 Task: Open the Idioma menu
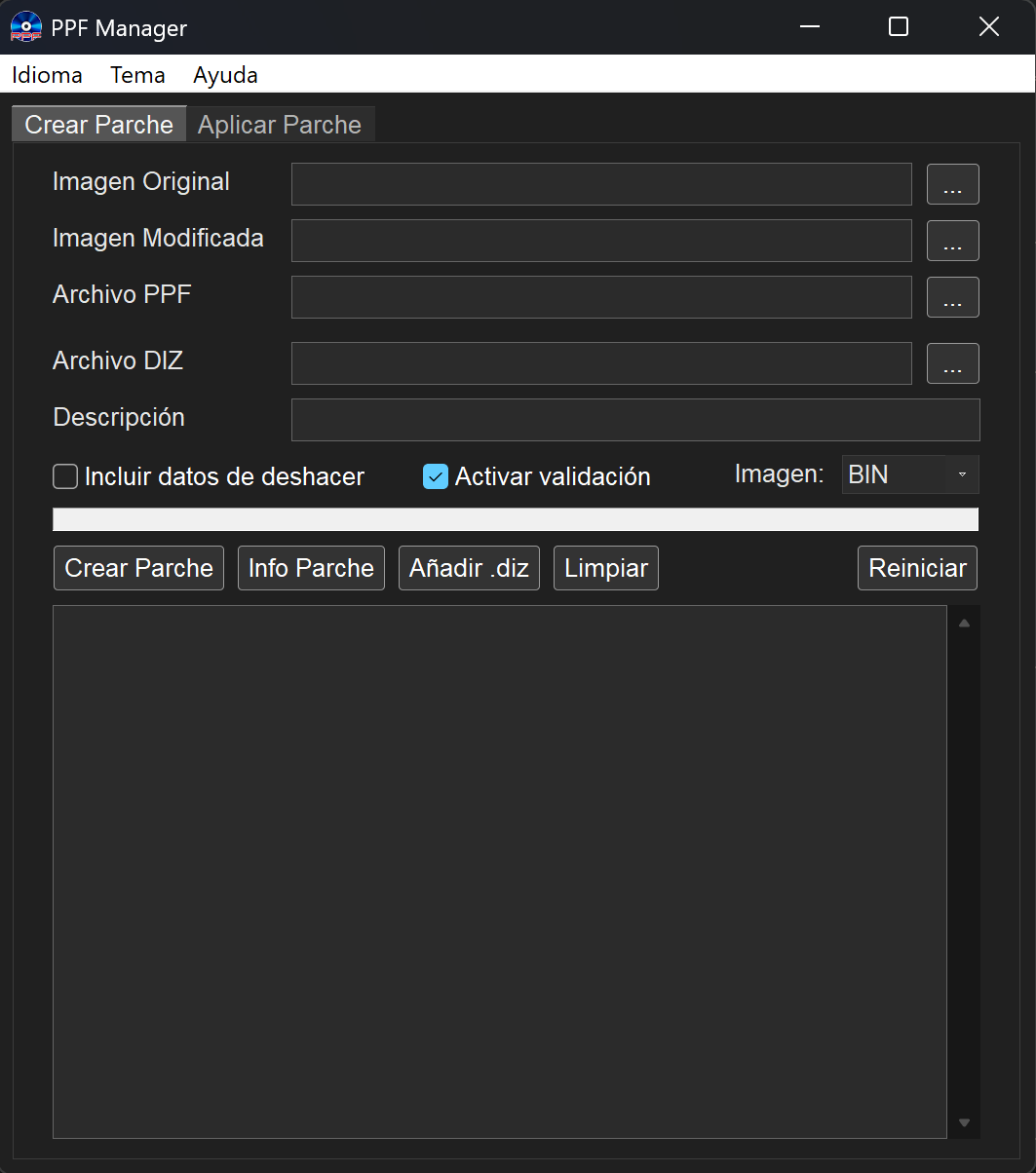[x=47, y=75]
